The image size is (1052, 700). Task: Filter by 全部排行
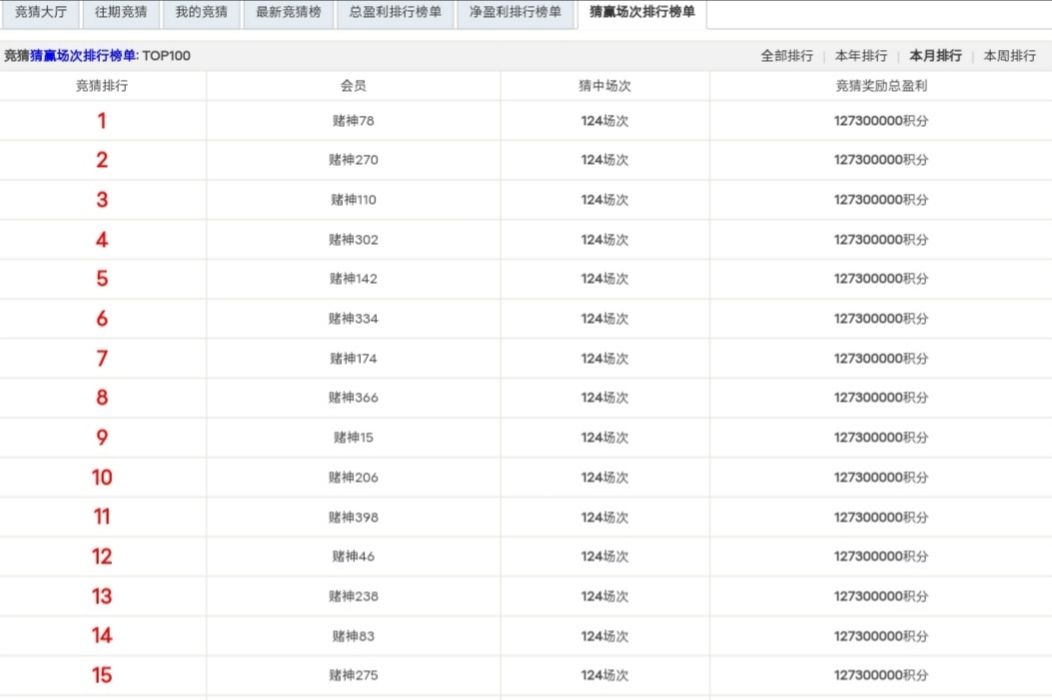pos(788,56)
